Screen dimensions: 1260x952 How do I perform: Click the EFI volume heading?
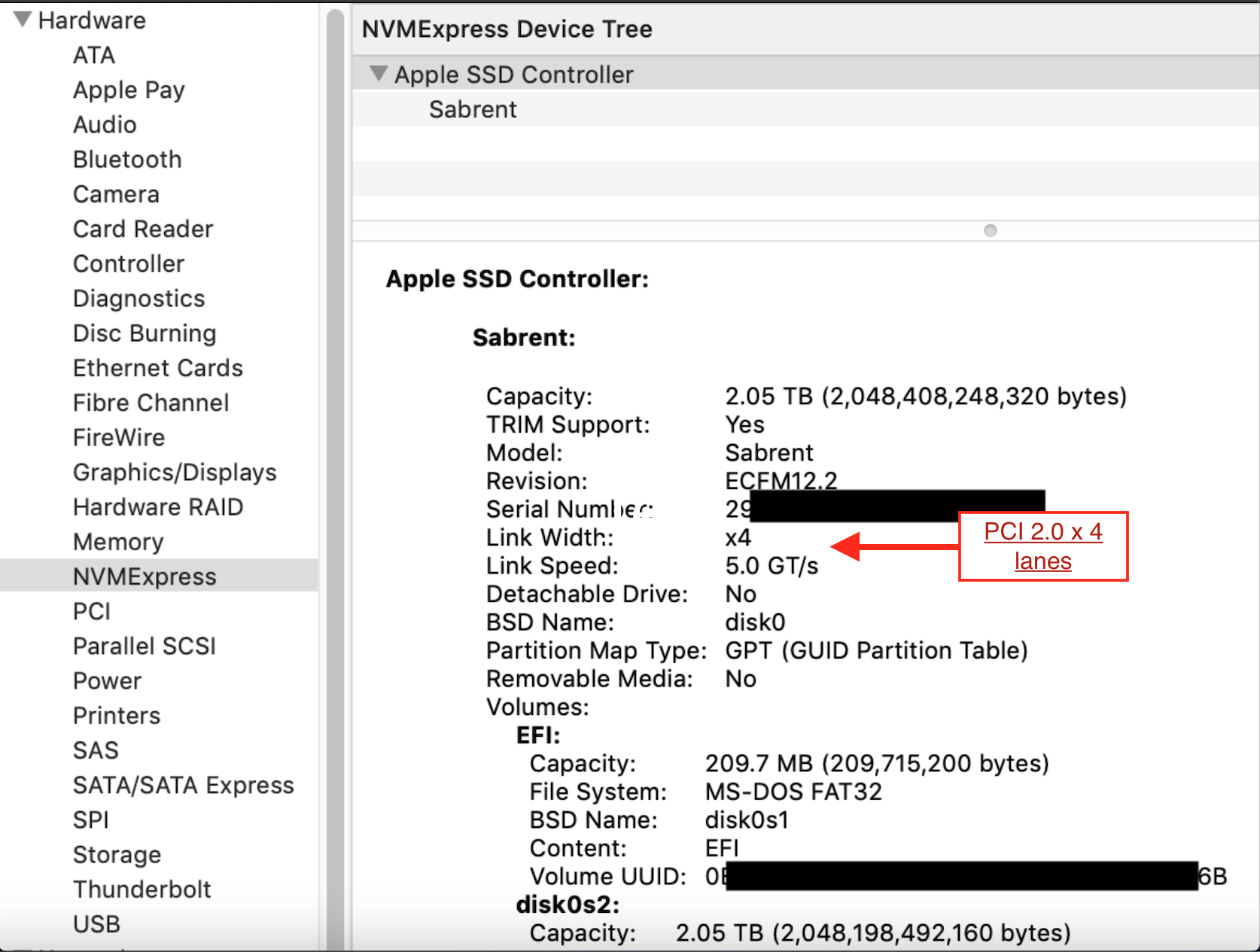tap(538, 735)
